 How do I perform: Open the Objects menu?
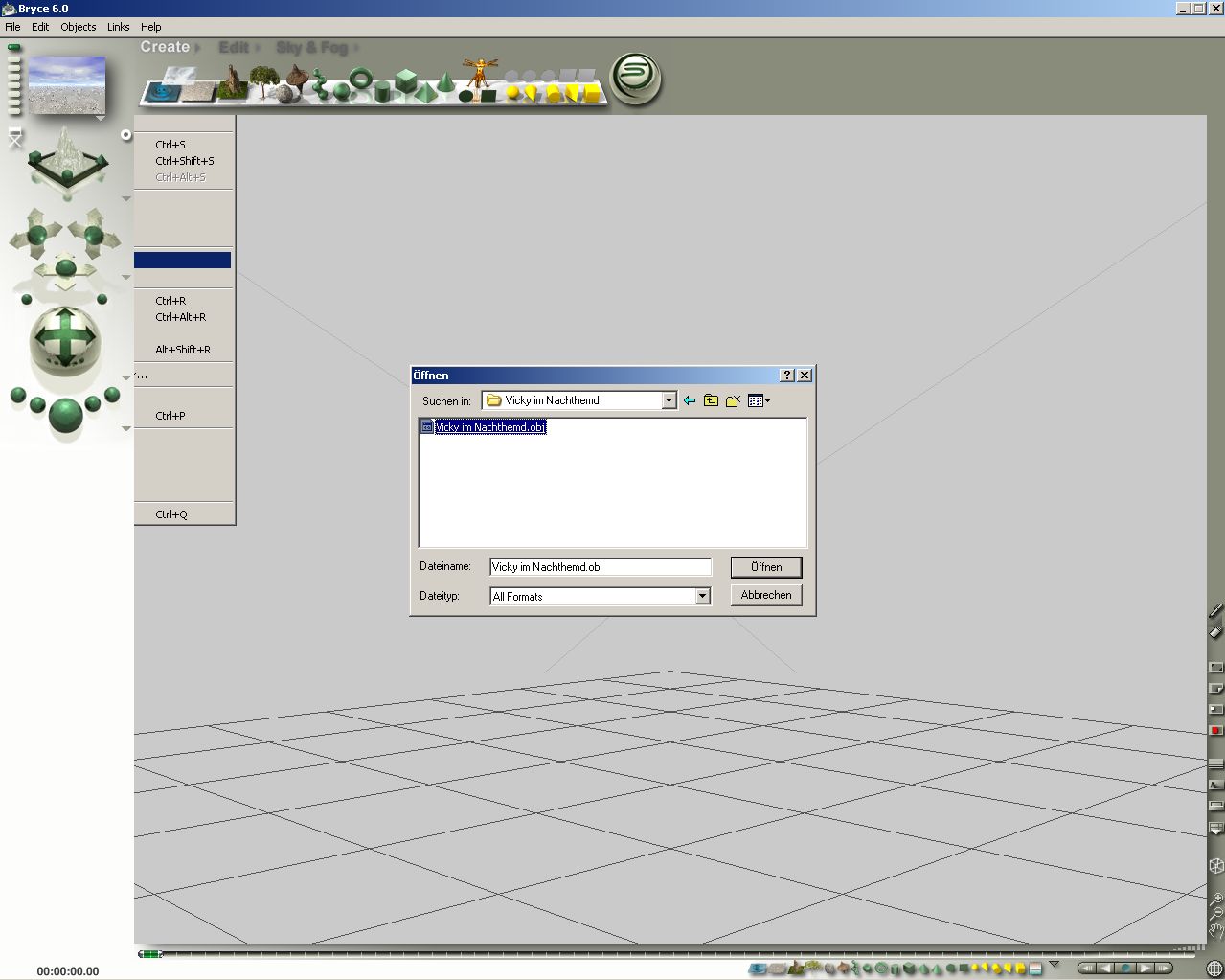click(79, 27)
